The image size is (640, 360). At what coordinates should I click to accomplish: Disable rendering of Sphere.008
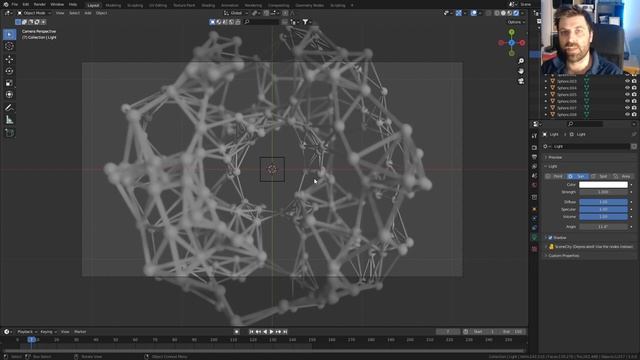tap(634, 114)
